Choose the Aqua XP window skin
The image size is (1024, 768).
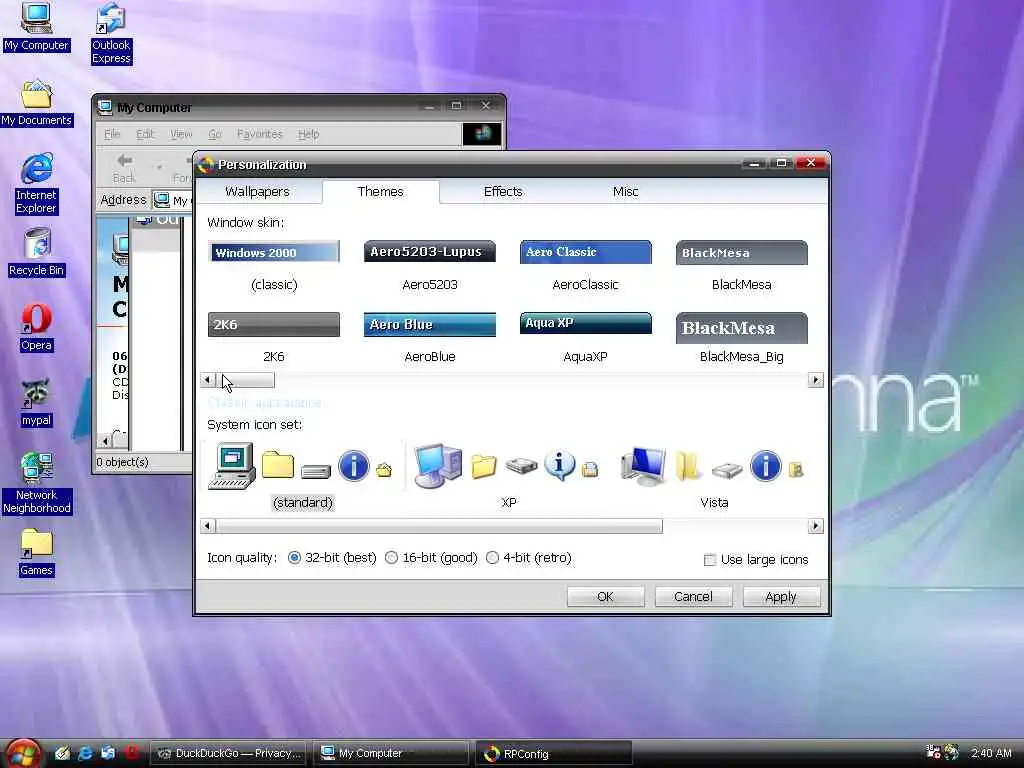pos(586,338)
